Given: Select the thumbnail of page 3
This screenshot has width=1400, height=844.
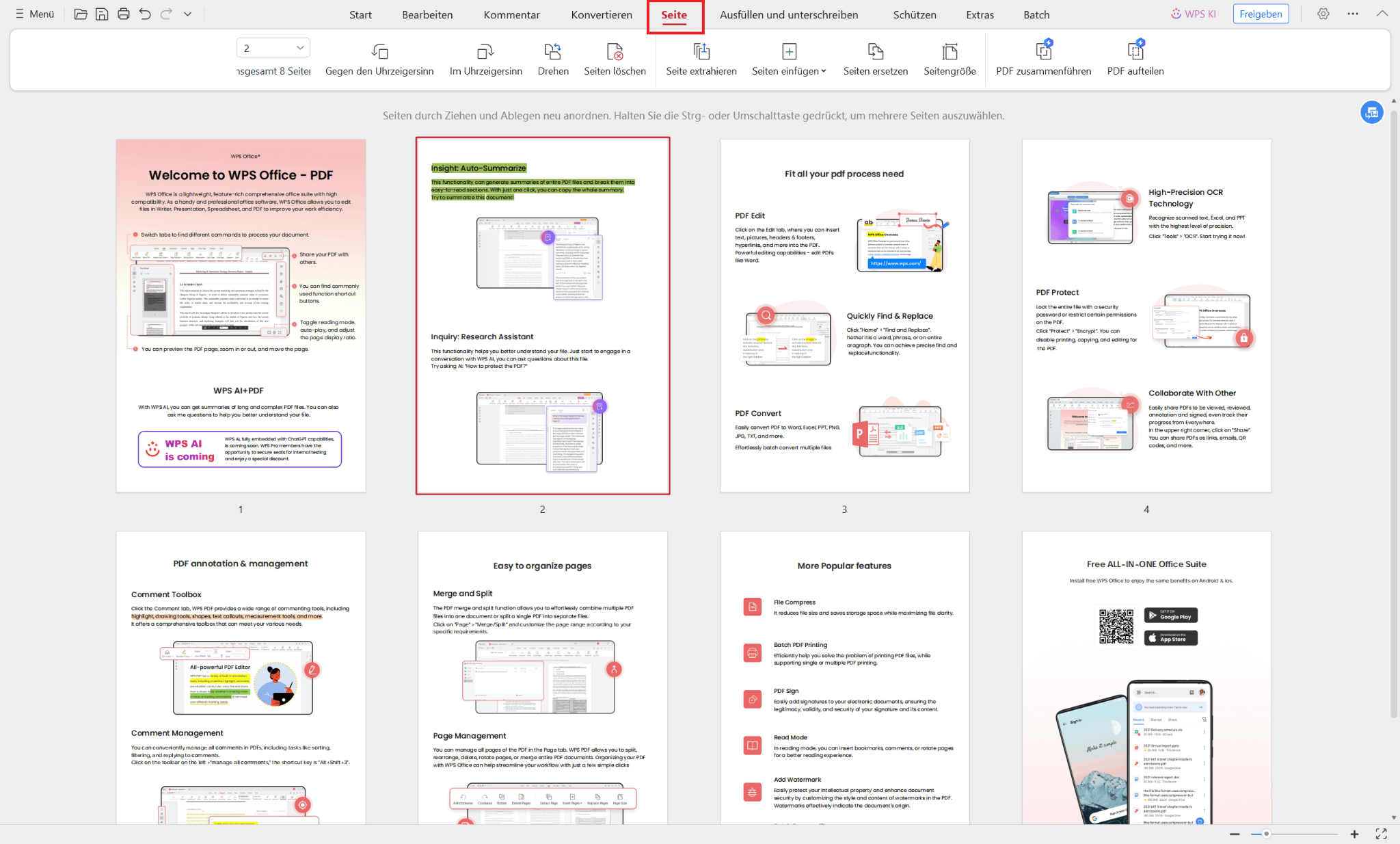Looking at the screenshot, I should (844, 315).
